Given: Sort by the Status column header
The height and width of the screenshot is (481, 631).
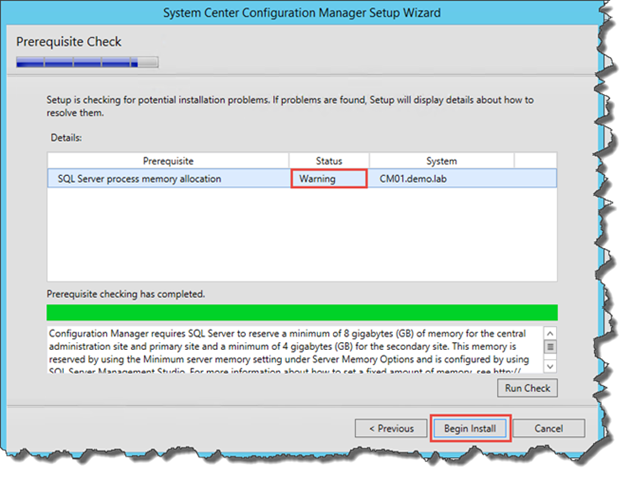Looking at the screenshot, I should click(x=329, y=161).
